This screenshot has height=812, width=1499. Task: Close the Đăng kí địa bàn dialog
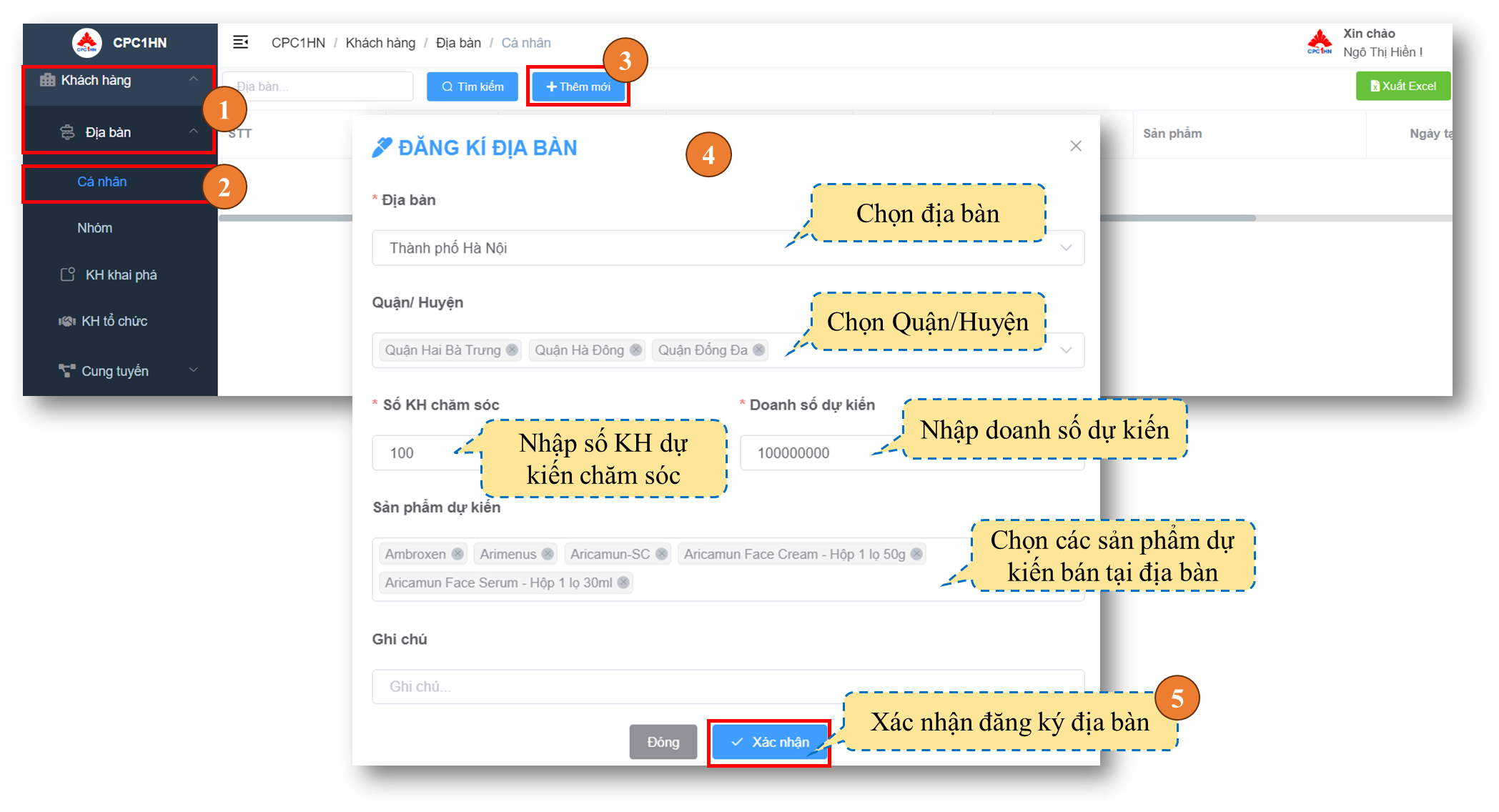coord(1076,146)
